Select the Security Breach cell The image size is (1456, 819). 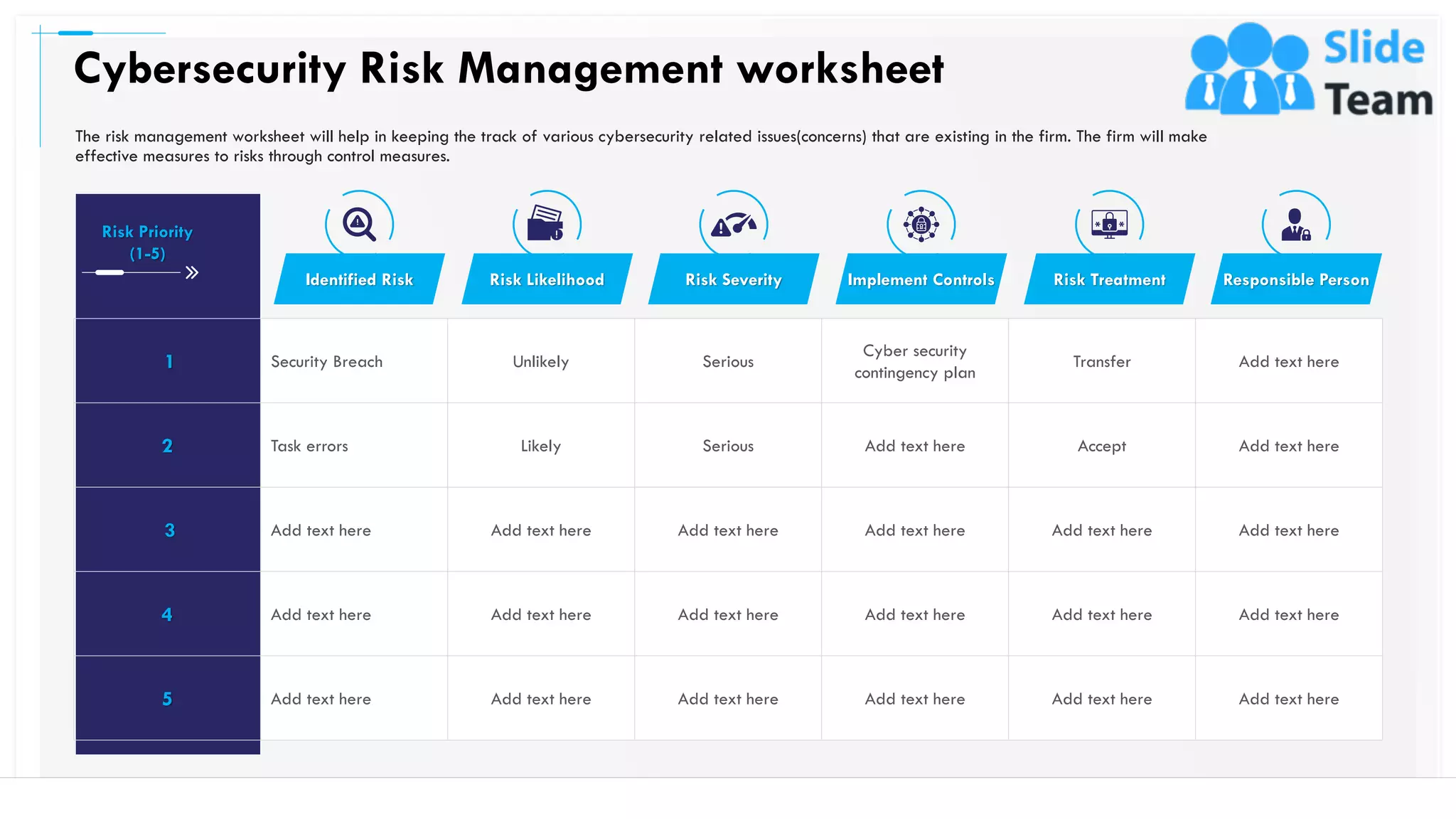326,361
